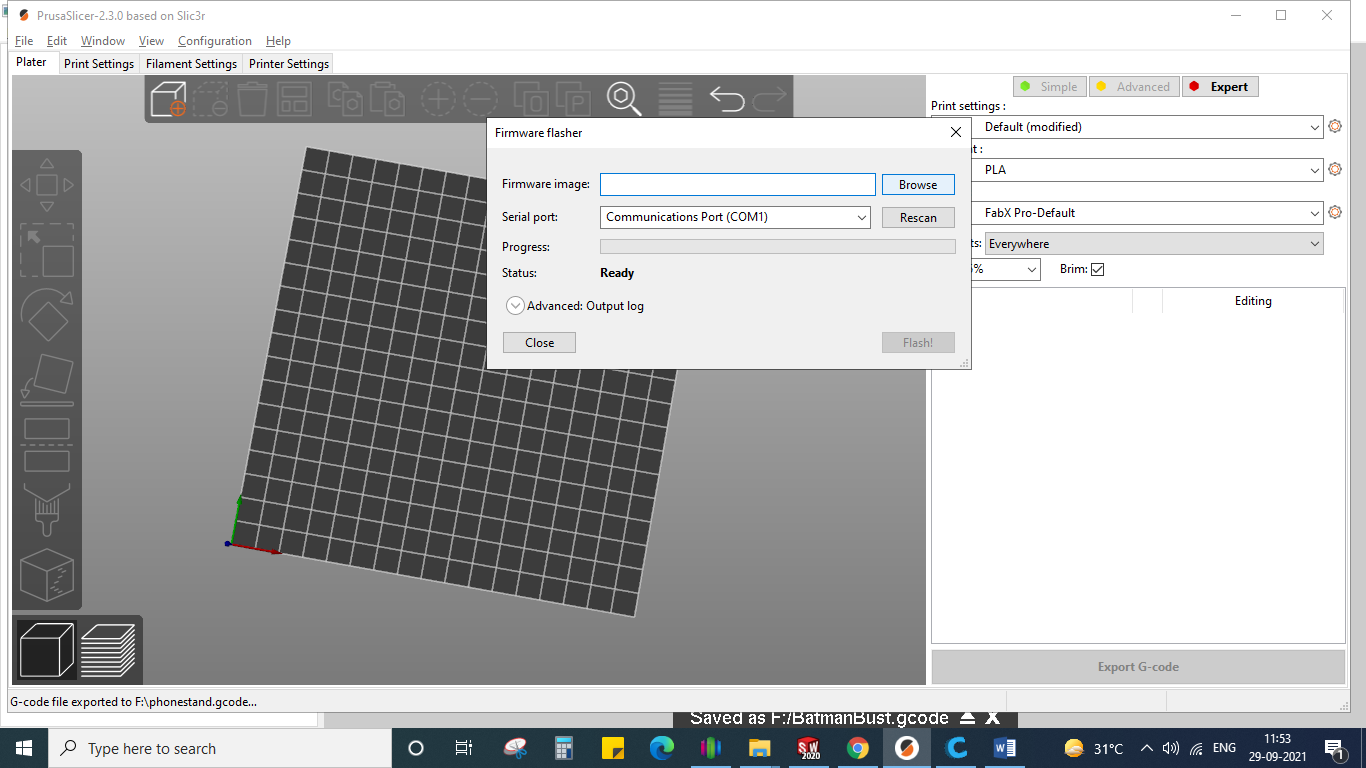Image resolution: width=1366 pixels, height=768 pixels.
Task: Open the Serial port COM1 dropdown
Action: 736,217
